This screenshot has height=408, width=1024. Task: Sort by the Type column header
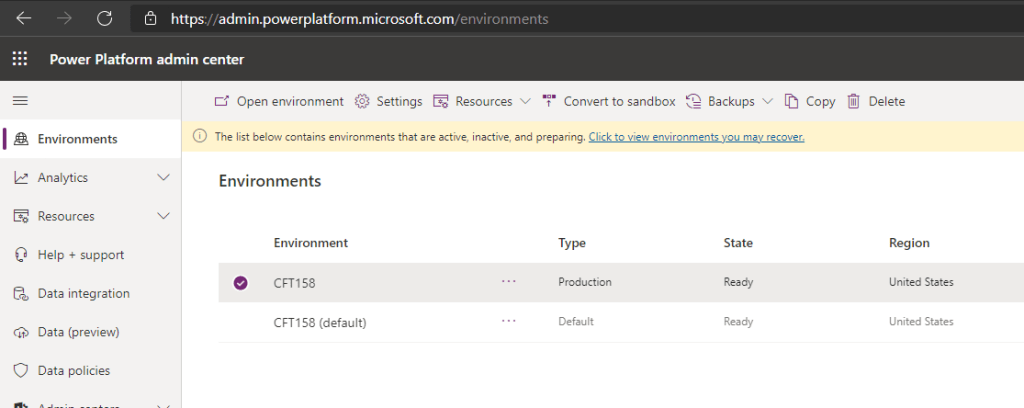point(572,243)
